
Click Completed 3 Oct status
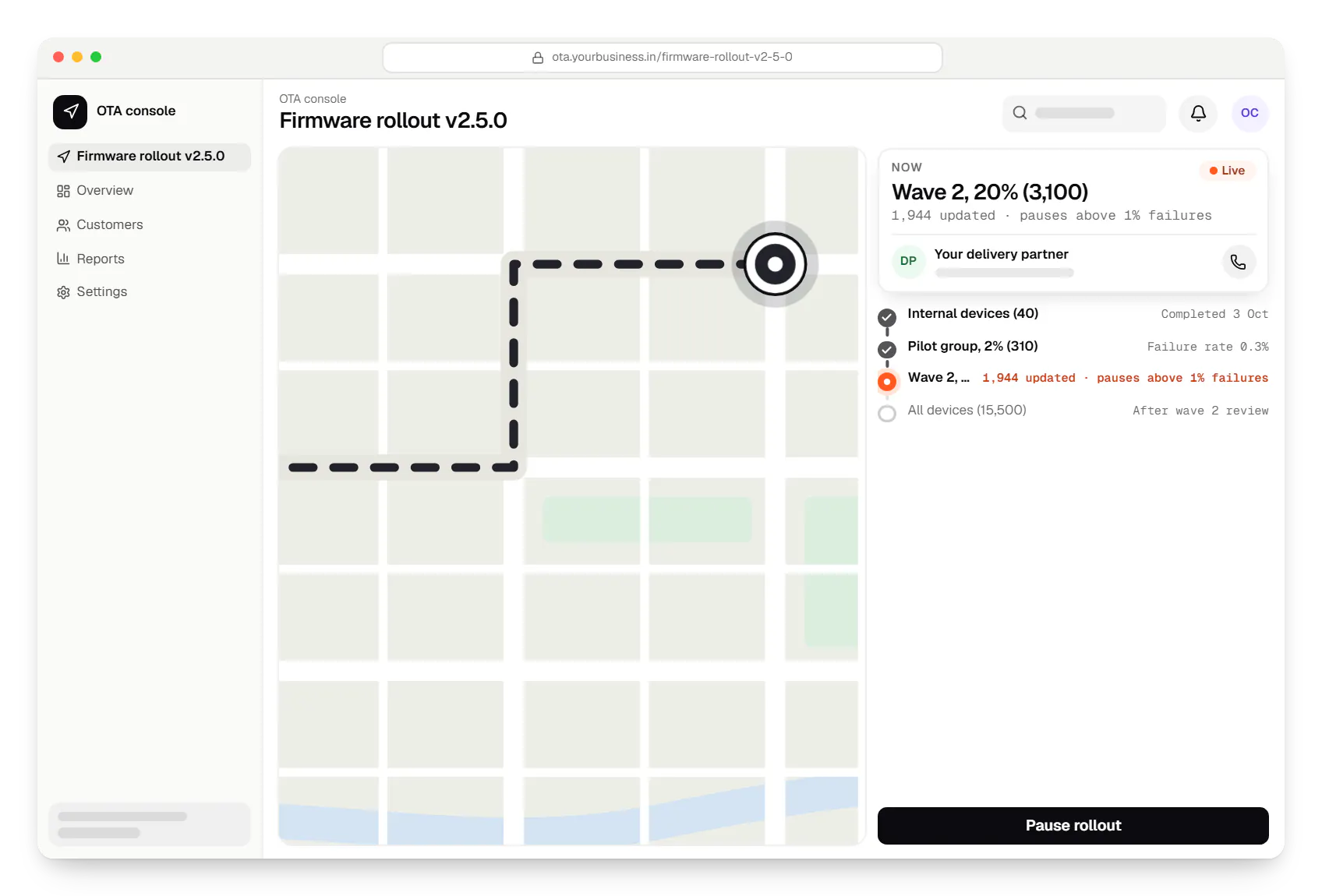pos(1214,314)
